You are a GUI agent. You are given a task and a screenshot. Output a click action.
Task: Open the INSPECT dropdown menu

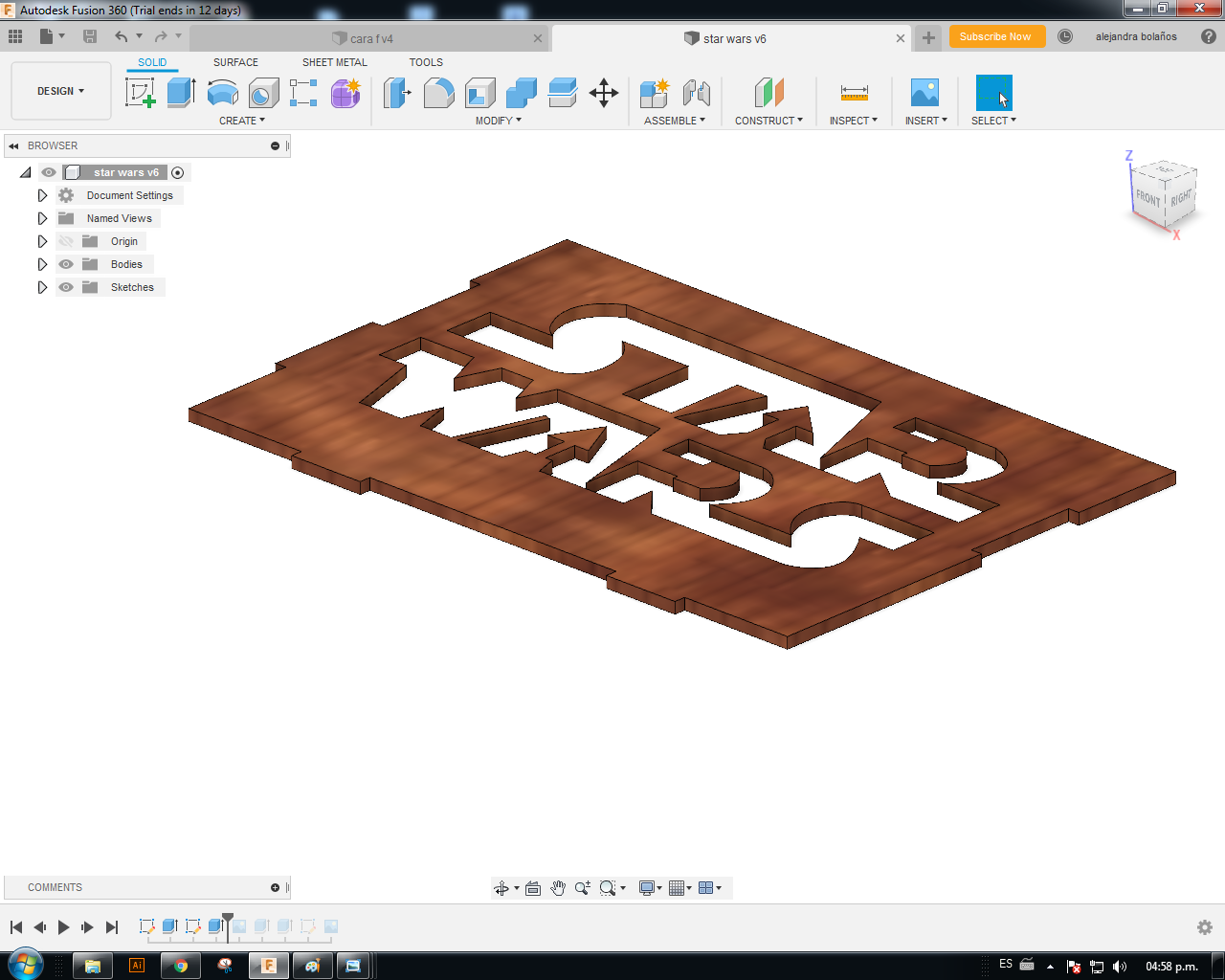[854, 121]
